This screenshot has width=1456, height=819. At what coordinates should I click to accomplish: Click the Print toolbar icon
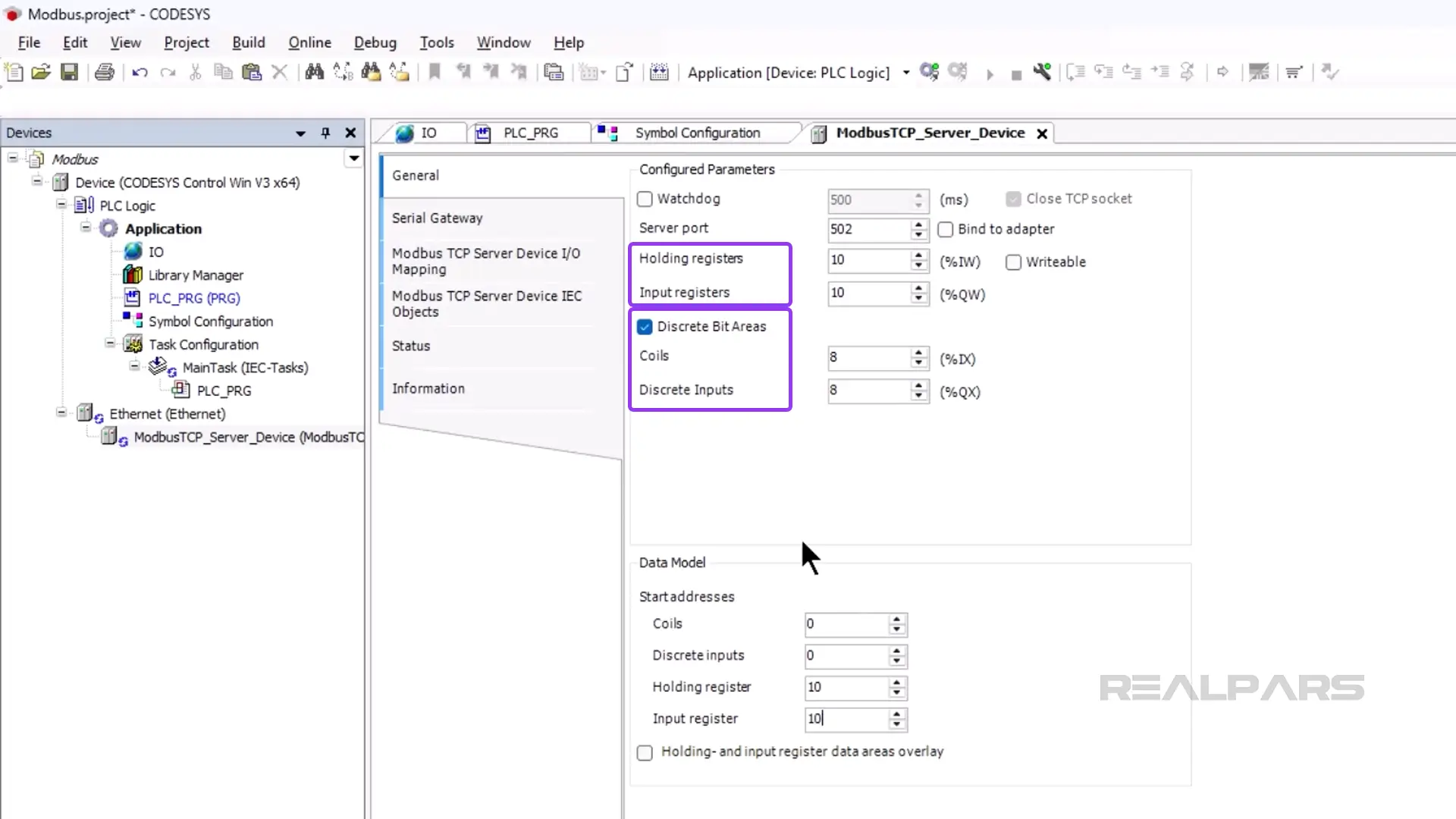click(x=105, y=72)
